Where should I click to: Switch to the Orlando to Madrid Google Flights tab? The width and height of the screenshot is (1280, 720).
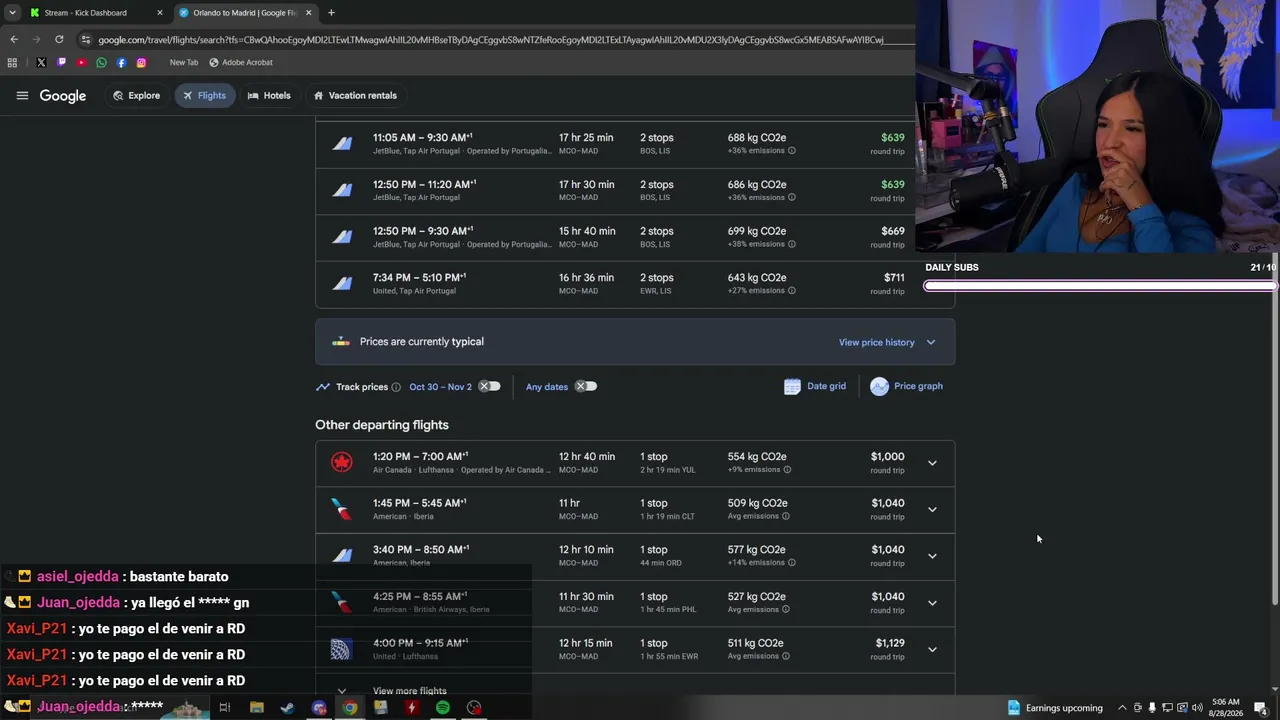tap(246, 13)
